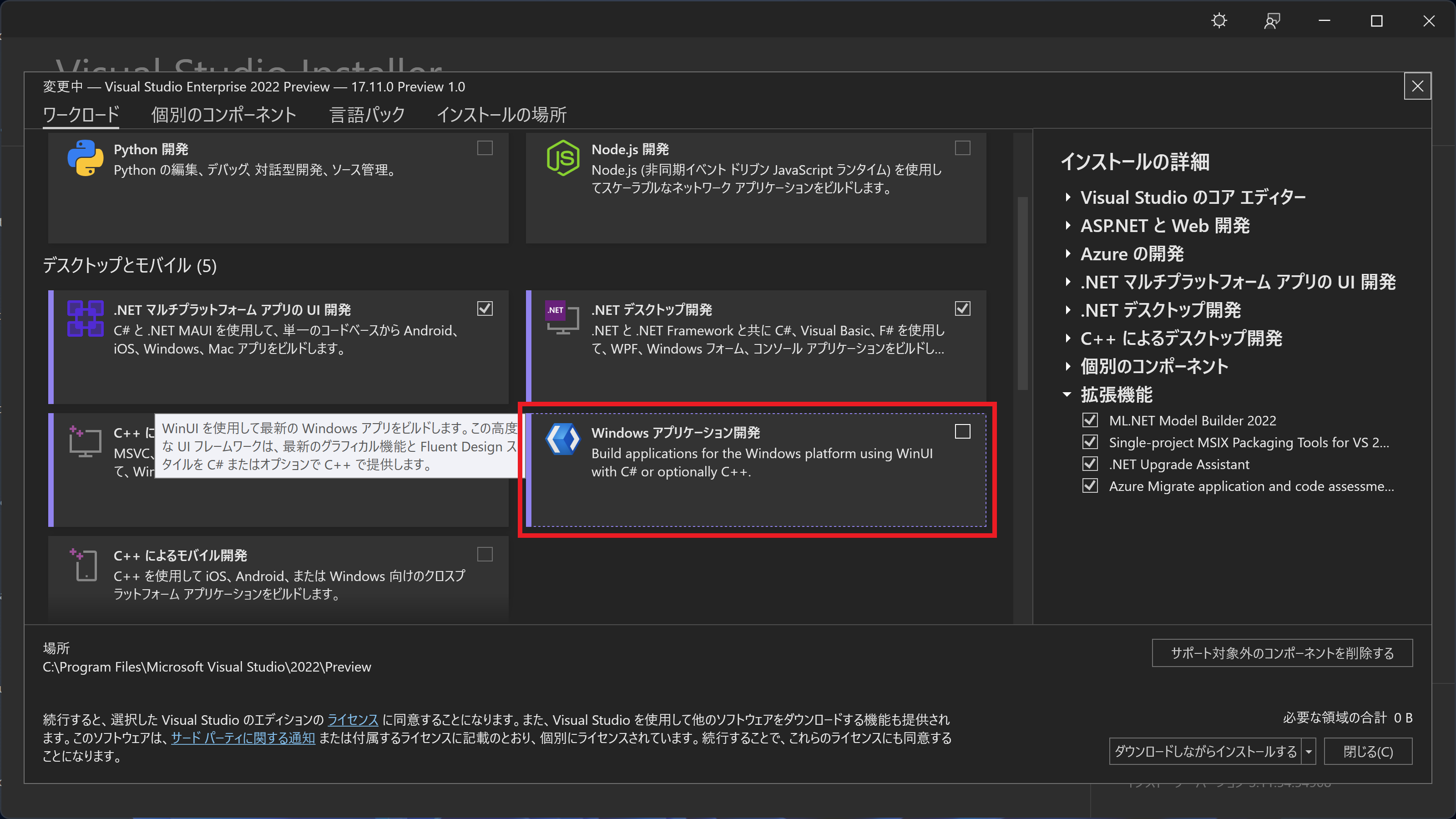Viewport: 1456px width, 819px height.
Task: Expand Azure の開発 details
Action: tap(1068, 254)
